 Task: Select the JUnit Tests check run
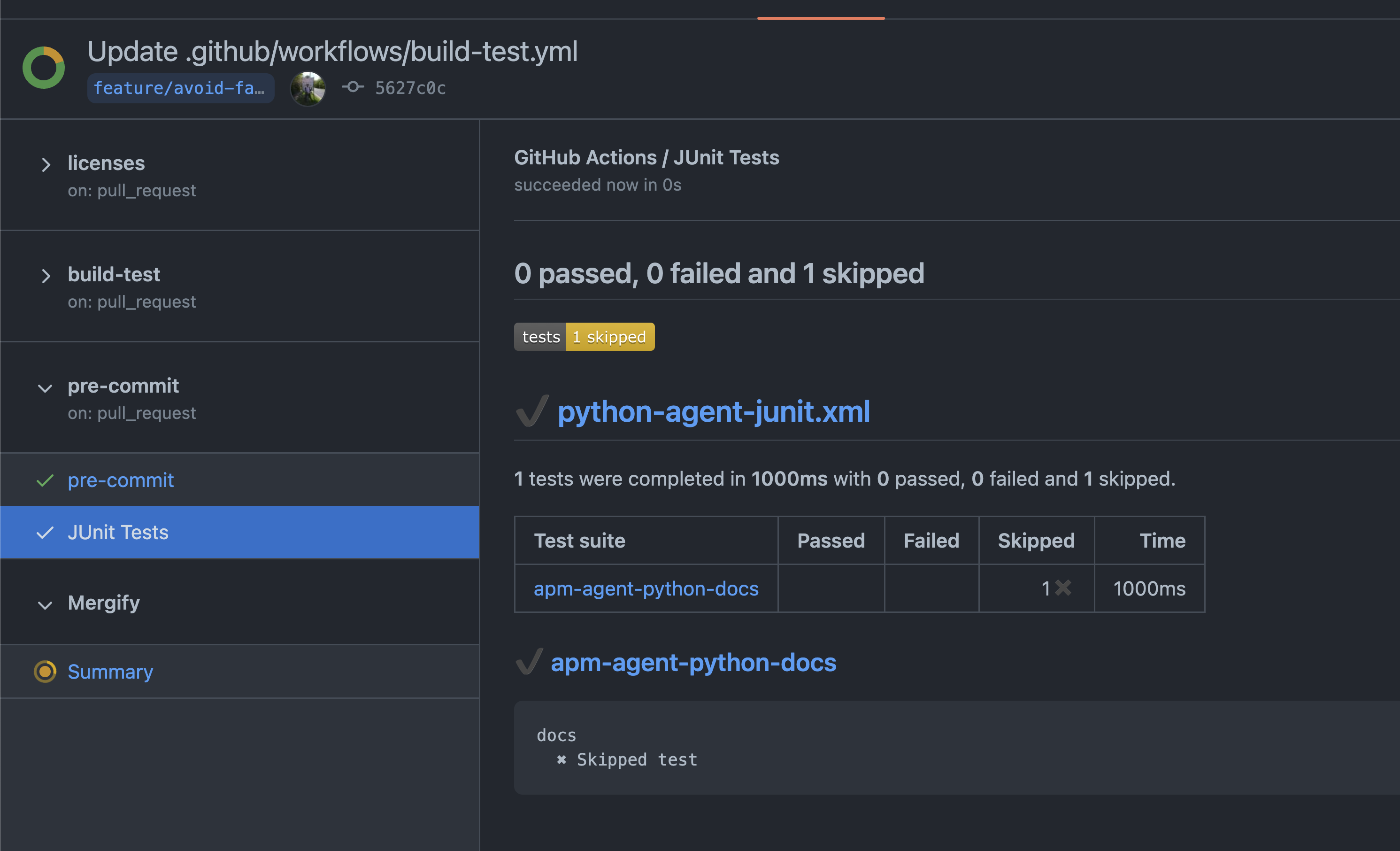[x=118, y=533]
